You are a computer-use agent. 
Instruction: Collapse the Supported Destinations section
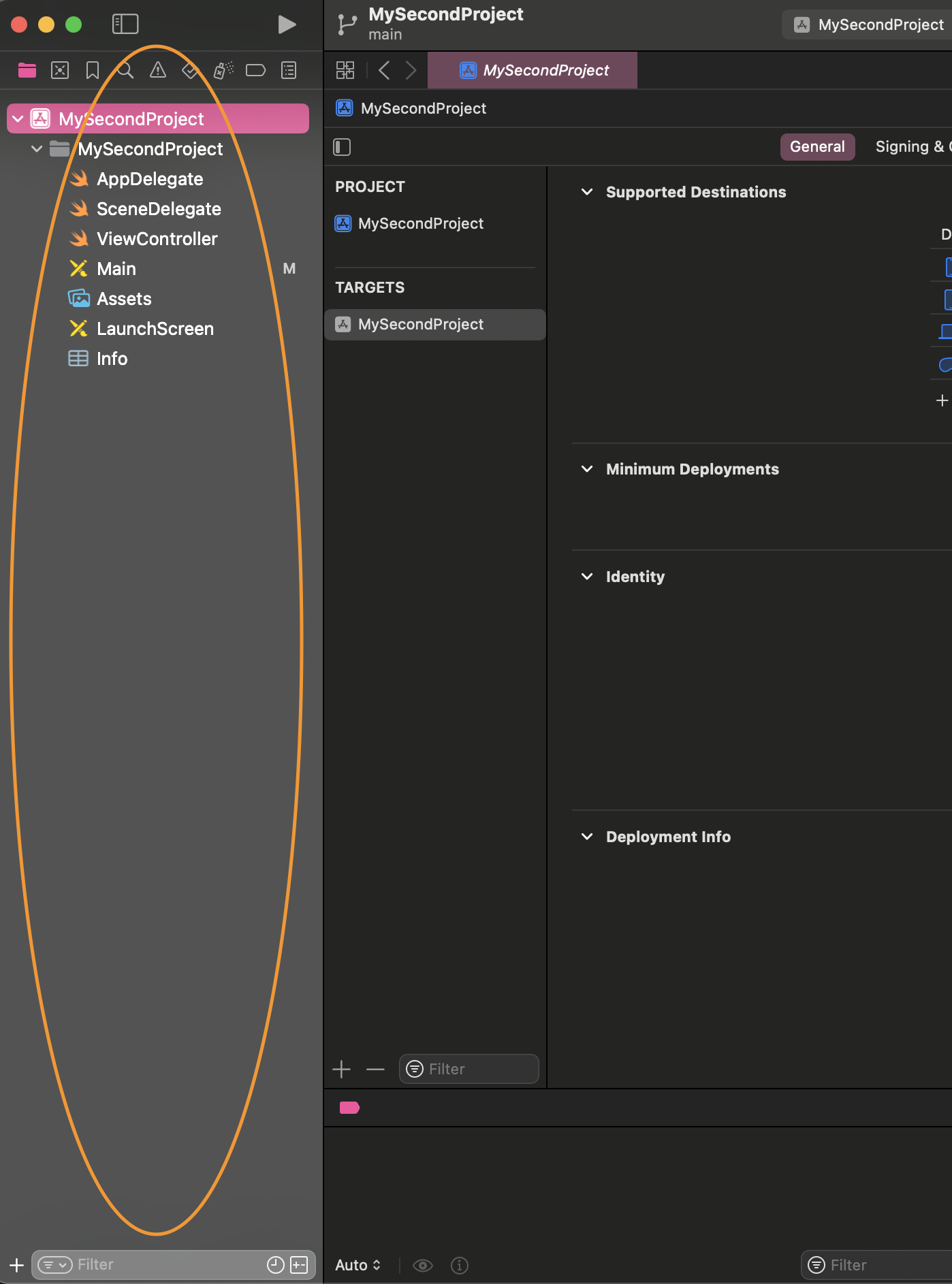(587, 192)
